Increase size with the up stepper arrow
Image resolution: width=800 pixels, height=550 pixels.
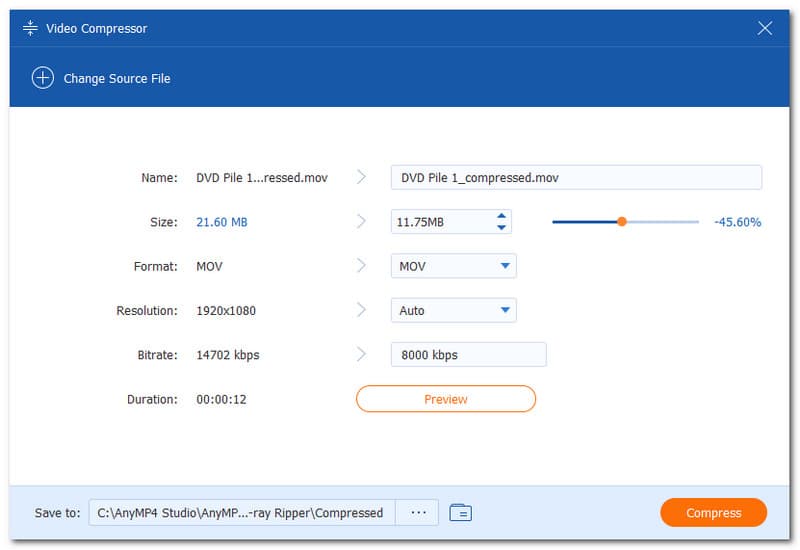[x=501, y=216]
